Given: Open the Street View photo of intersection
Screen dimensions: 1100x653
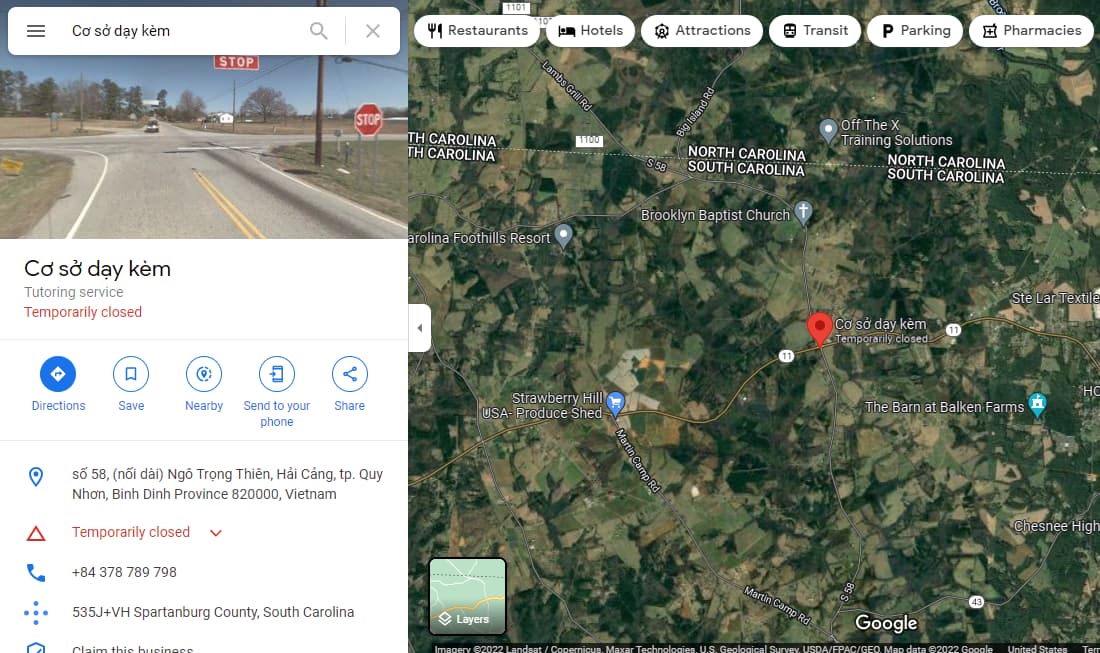Looking at the screenshot, I should [204, 147].
